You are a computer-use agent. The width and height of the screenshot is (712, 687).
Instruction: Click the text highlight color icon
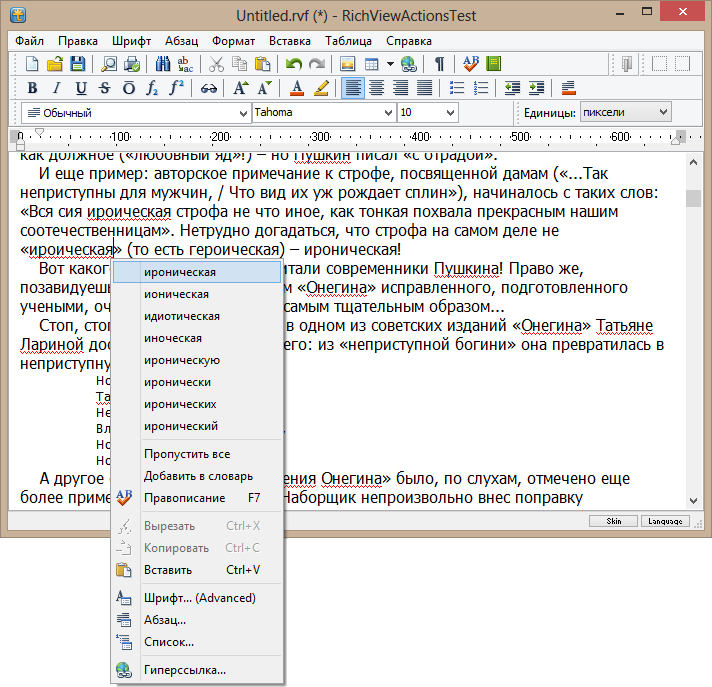click(321, 88)
